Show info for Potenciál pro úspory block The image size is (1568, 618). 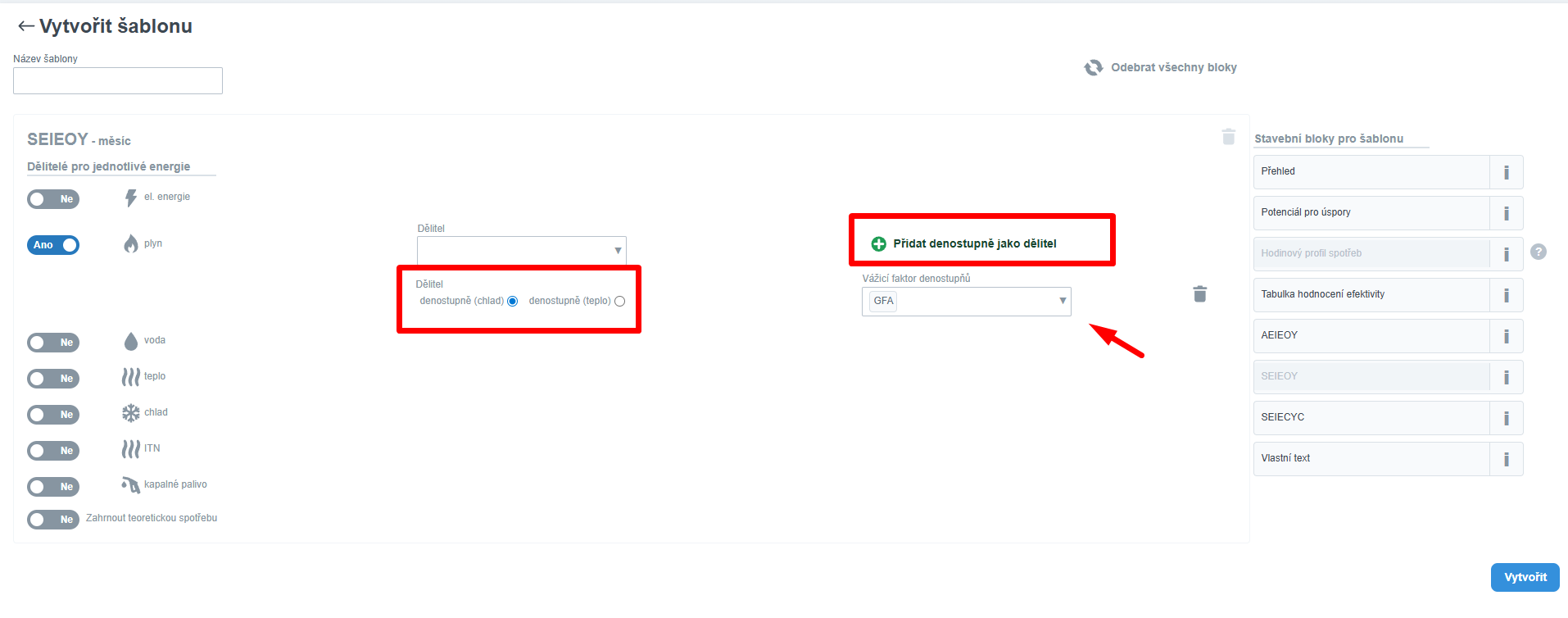coord(1506,213)
